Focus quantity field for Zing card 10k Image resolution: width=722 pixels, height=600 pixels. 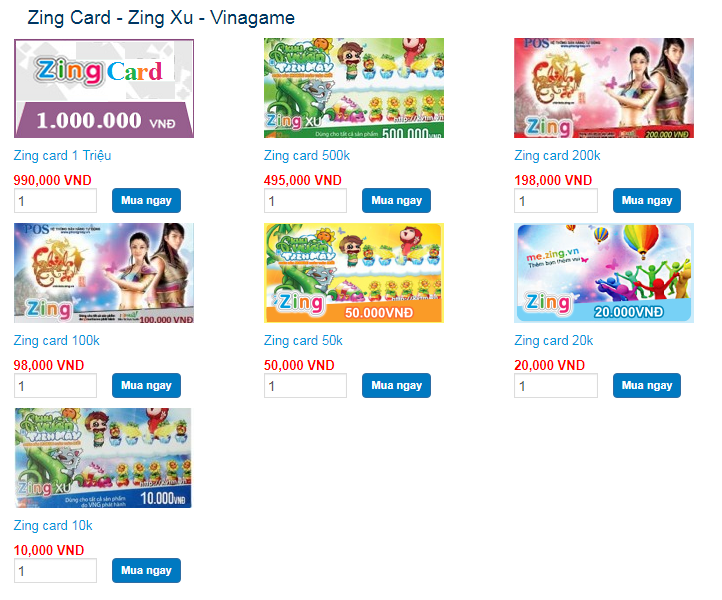(55, 571)
